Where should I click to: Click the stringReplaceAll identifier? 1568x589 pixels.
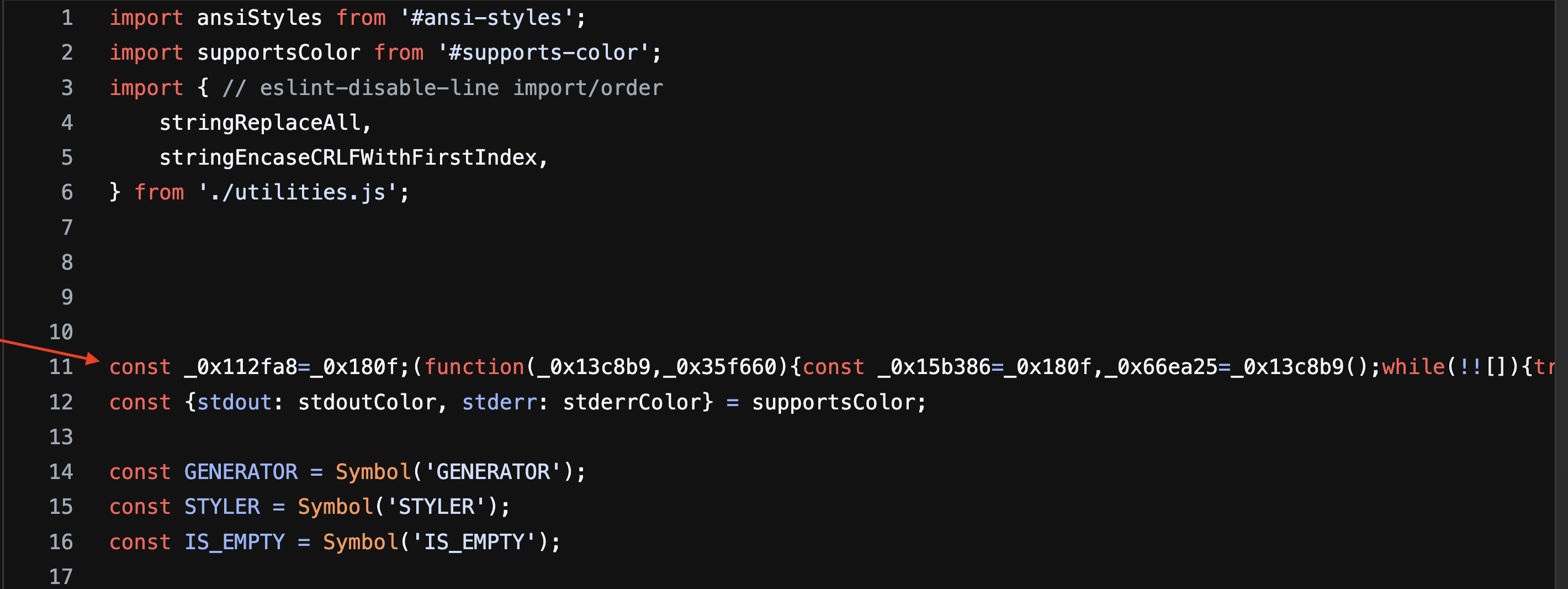[x=259, y=123]
